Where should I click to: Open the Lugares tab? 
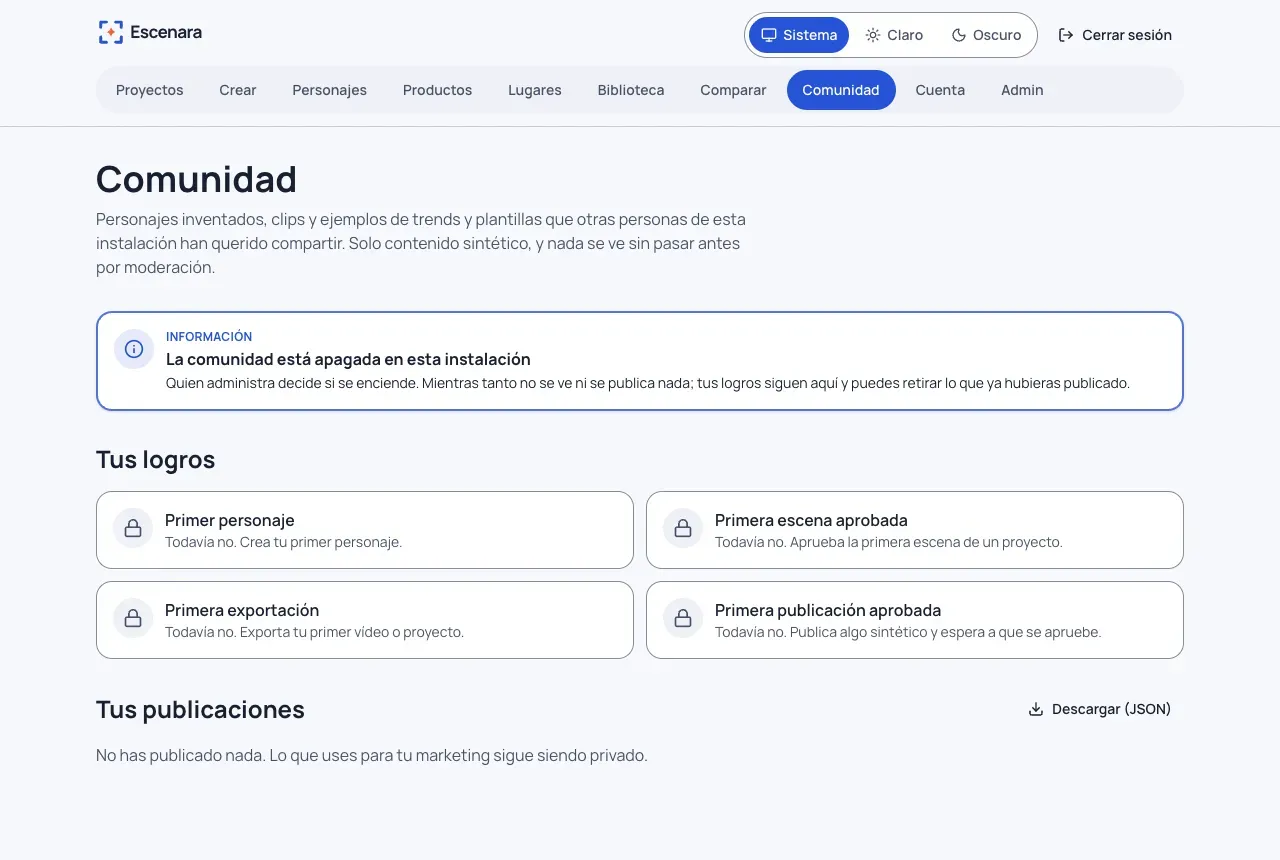pos(535,90)
